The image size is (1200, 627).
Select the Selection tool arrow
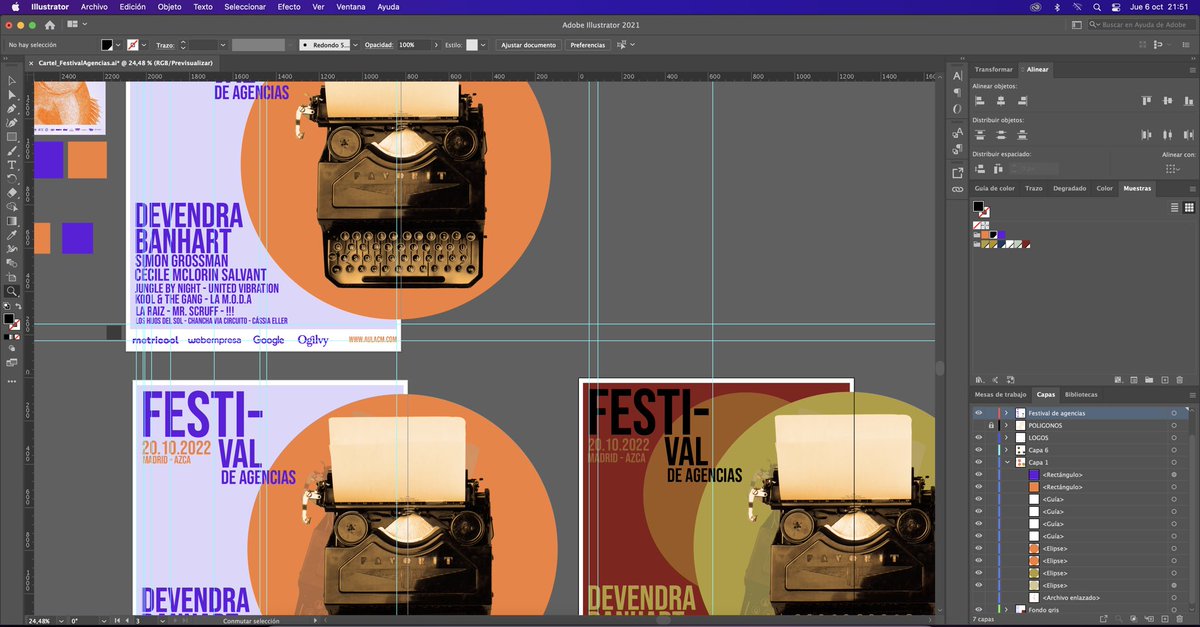11,81
